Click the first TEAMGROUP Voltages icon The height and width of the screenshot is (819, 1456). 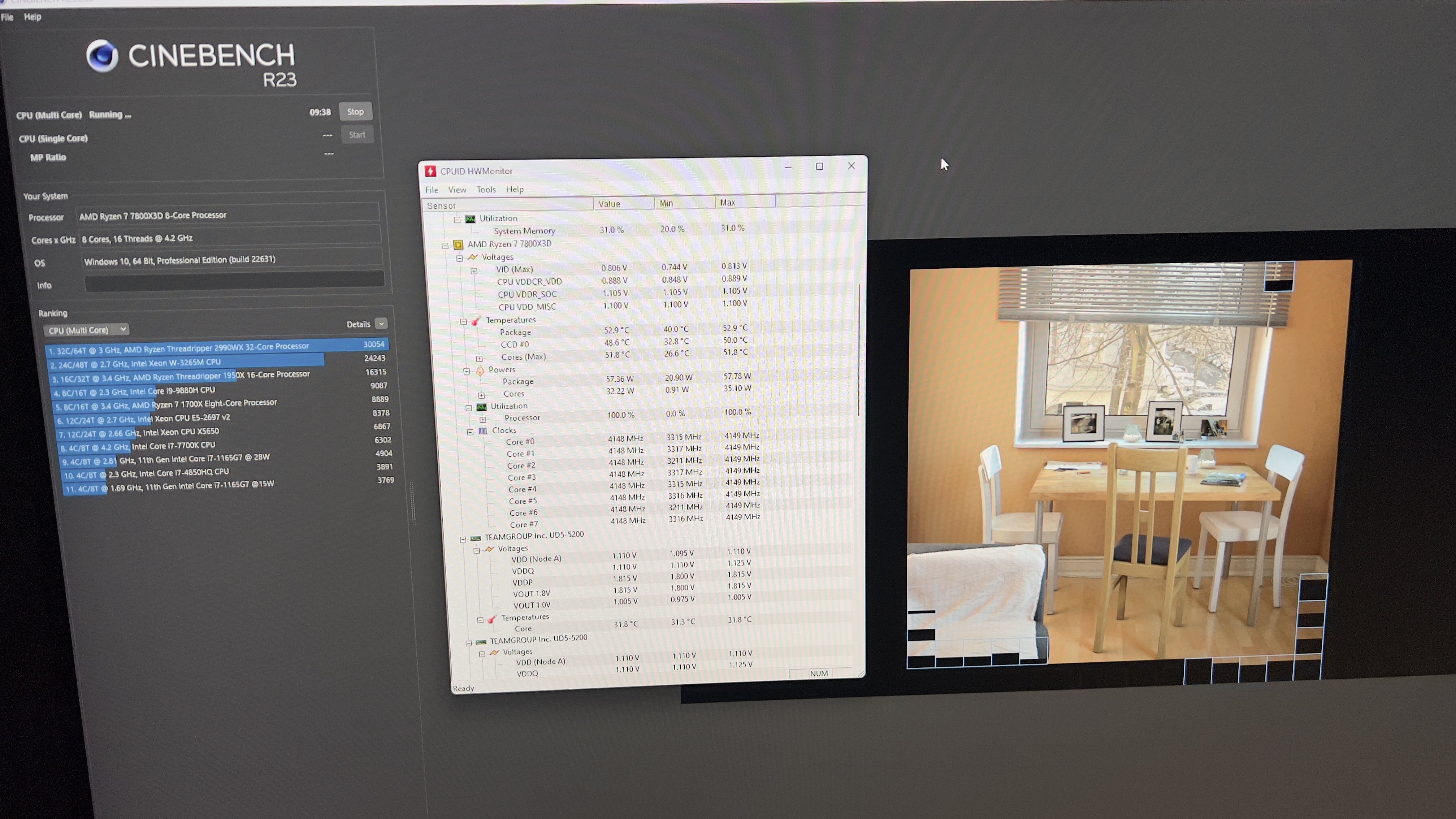tap(489, 549)
